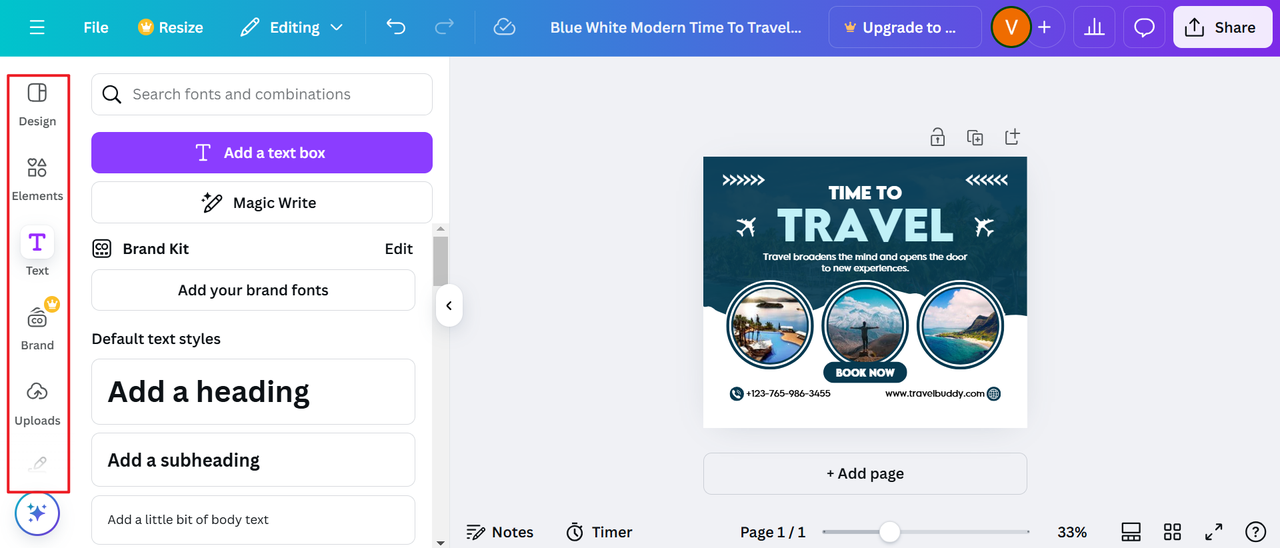
Task: Duplicate the page with the copy icon
Action: 975,137
